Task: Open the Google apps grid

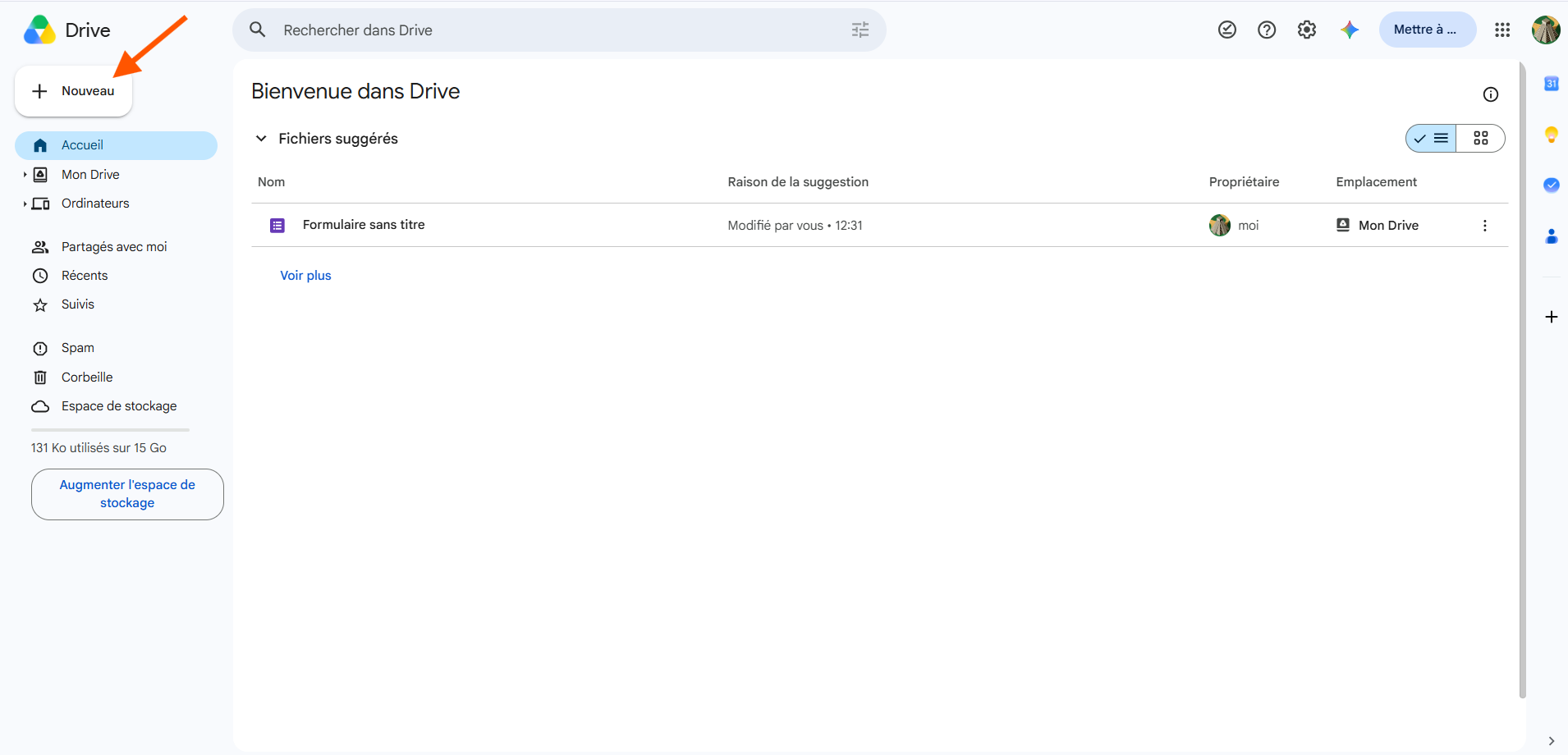Action: pyautogui.click(x=1502, y=30)
